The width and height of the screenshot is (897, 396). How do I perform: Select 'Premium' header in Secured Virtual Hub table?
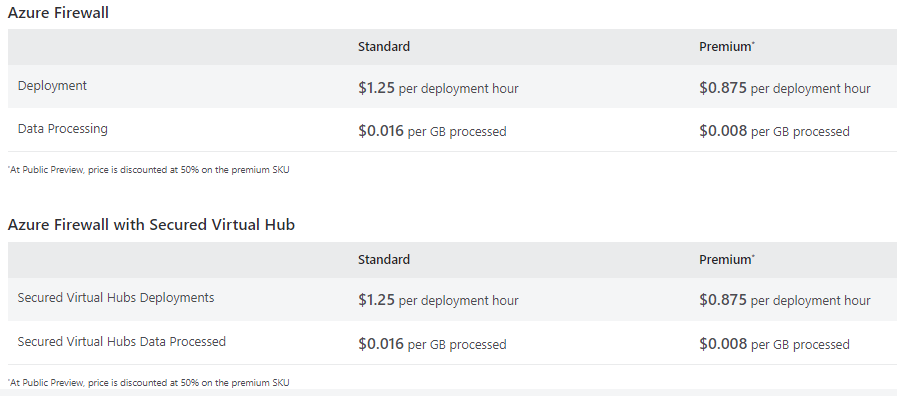pos(727,260)
